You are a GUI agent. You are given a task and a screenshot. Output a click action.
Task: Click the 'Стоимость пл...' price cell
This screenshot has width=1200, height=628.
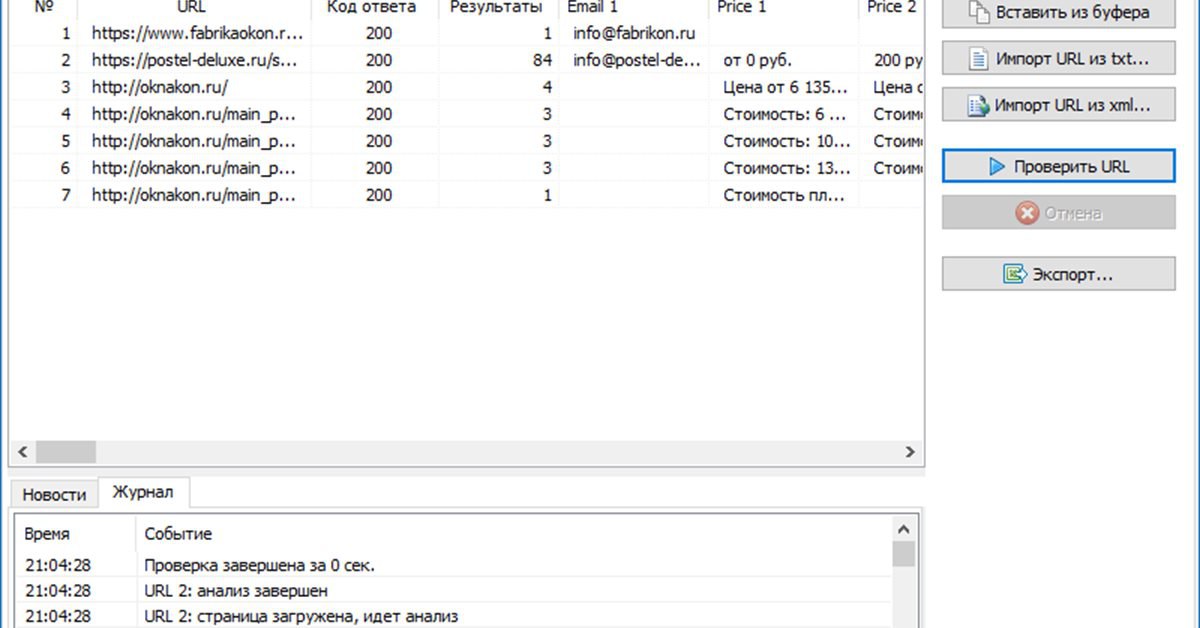tap(784, 195)
